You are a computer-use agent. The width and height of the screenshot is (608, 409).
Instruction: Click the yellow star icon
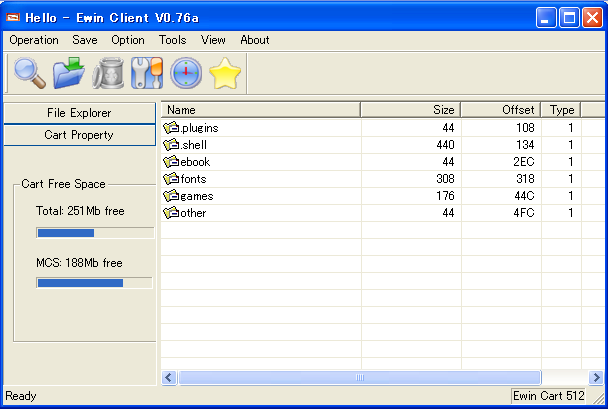click(225, 73)
